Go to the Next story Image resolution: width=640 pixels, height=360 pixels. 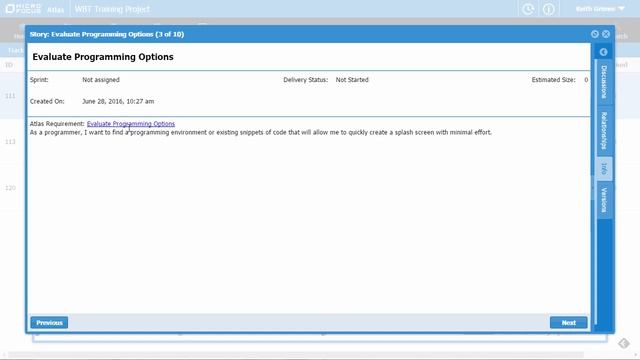[x=569, y=322]
